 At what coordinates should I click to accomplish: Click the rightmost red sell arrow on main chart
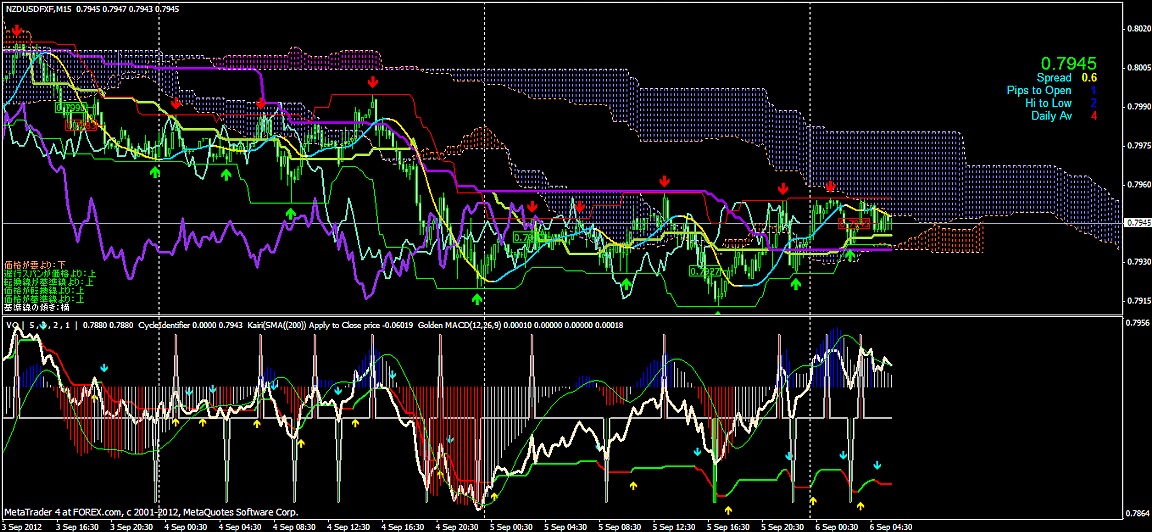point(830,188)
